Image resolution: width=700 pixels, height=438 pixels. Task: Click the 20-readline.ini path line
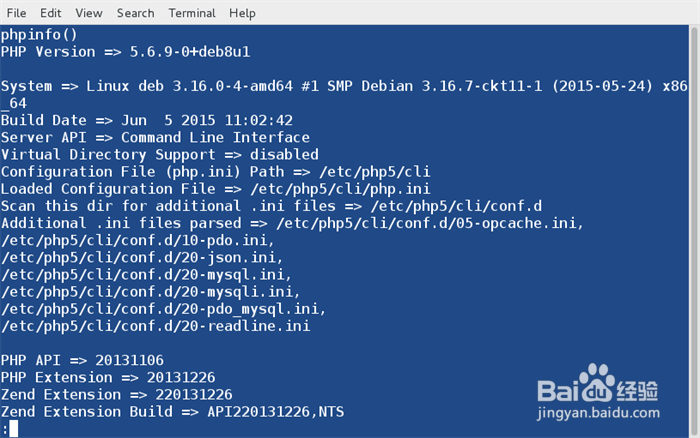click(x=155, y=325)
